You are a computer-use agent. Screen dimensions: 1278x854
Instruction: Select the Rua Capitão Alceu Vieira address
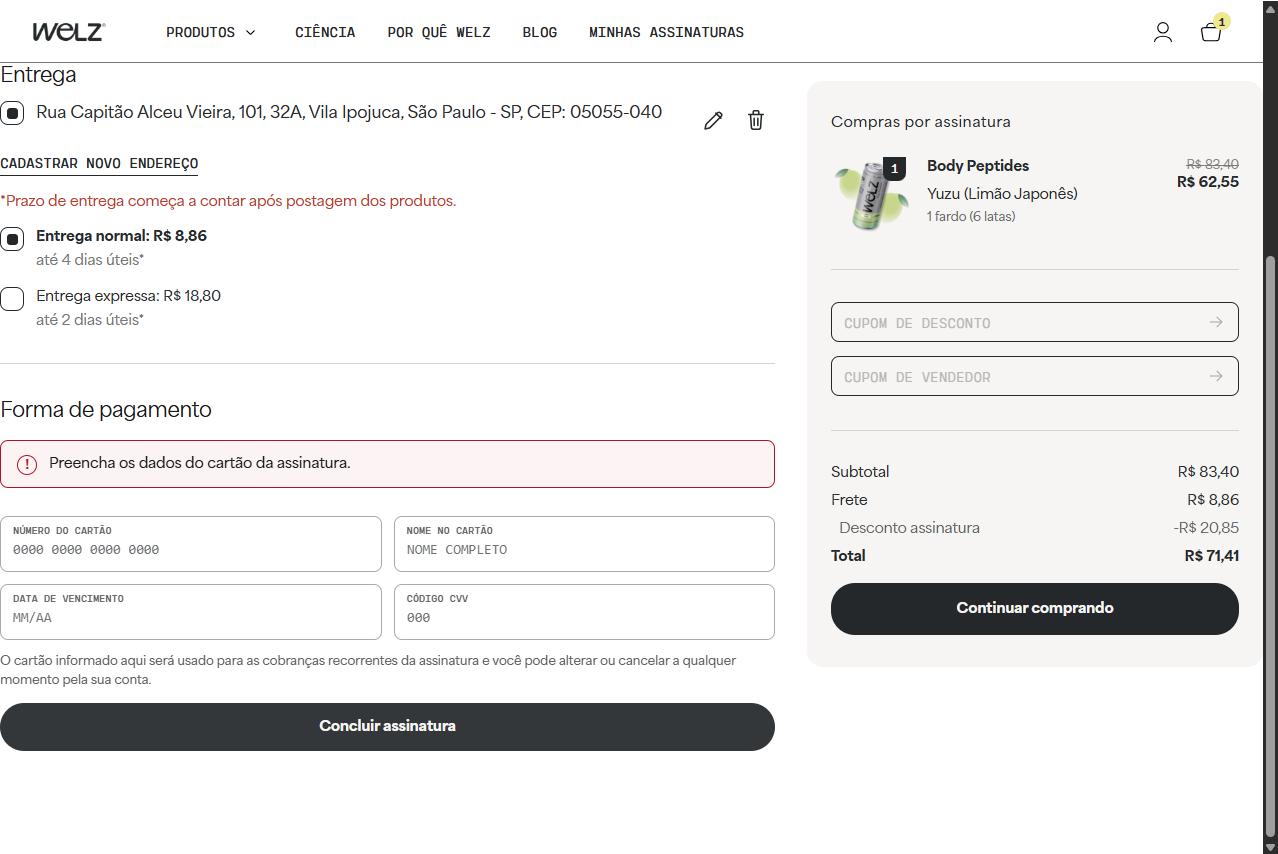click(12, 113)
